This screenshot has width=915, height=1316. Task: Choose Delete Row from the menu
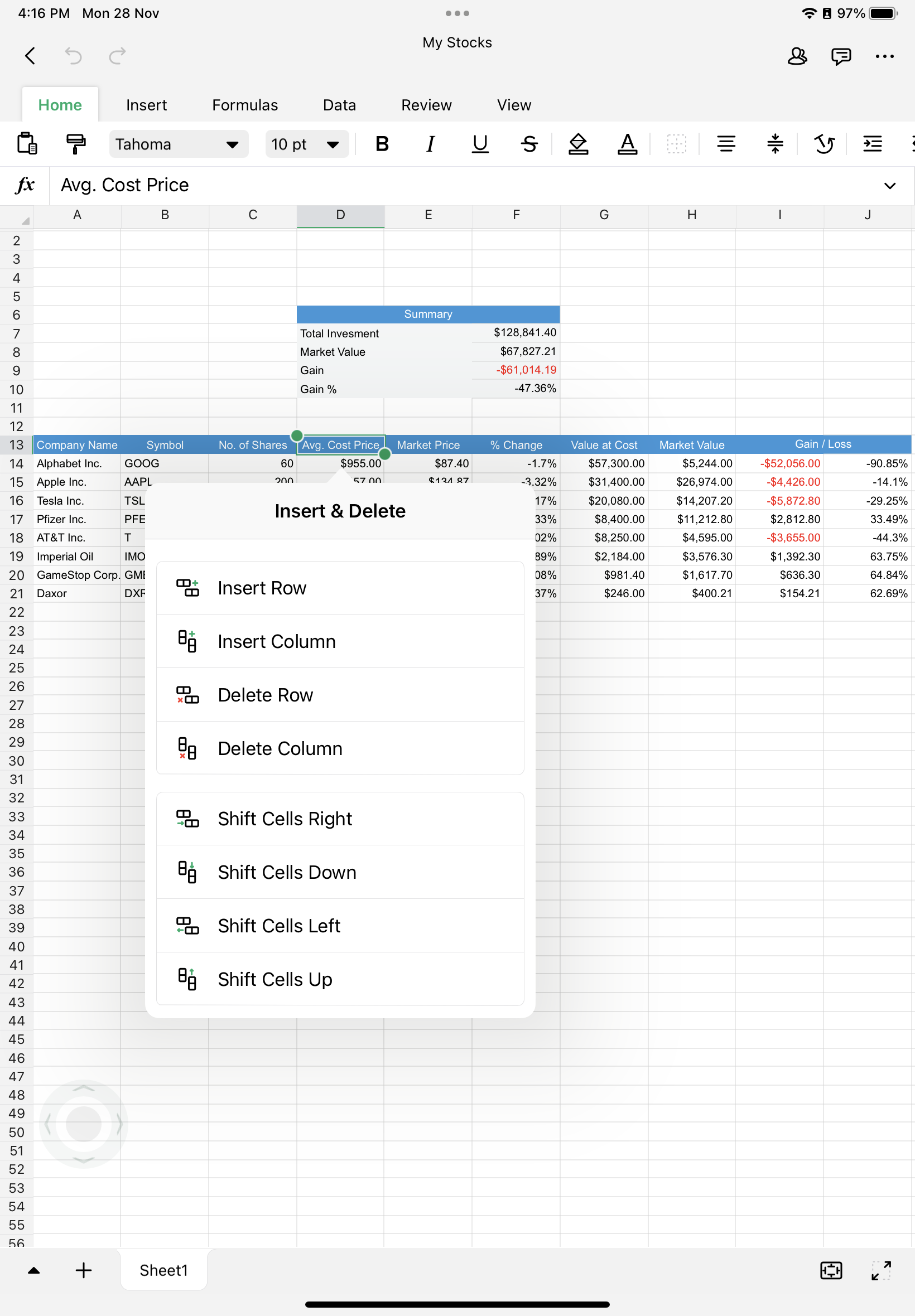point(340,695)
